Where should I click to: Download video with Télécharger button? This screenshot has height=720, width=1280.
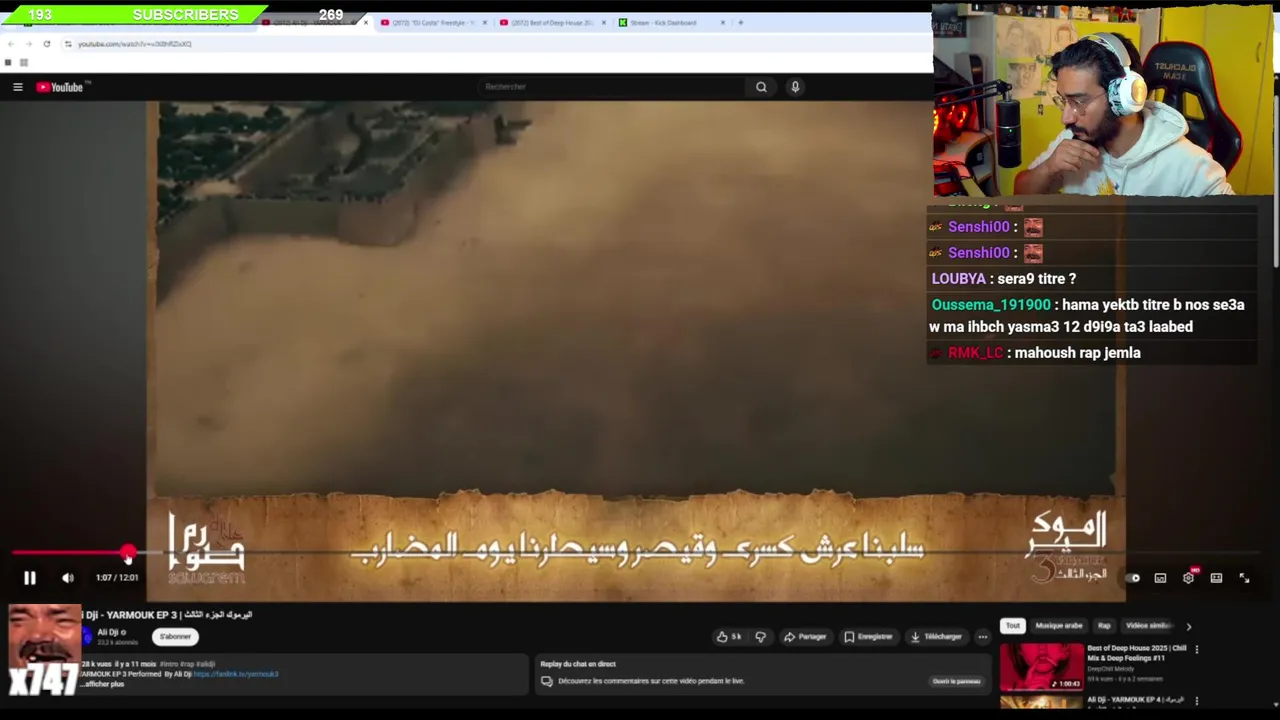pos(936,637)
